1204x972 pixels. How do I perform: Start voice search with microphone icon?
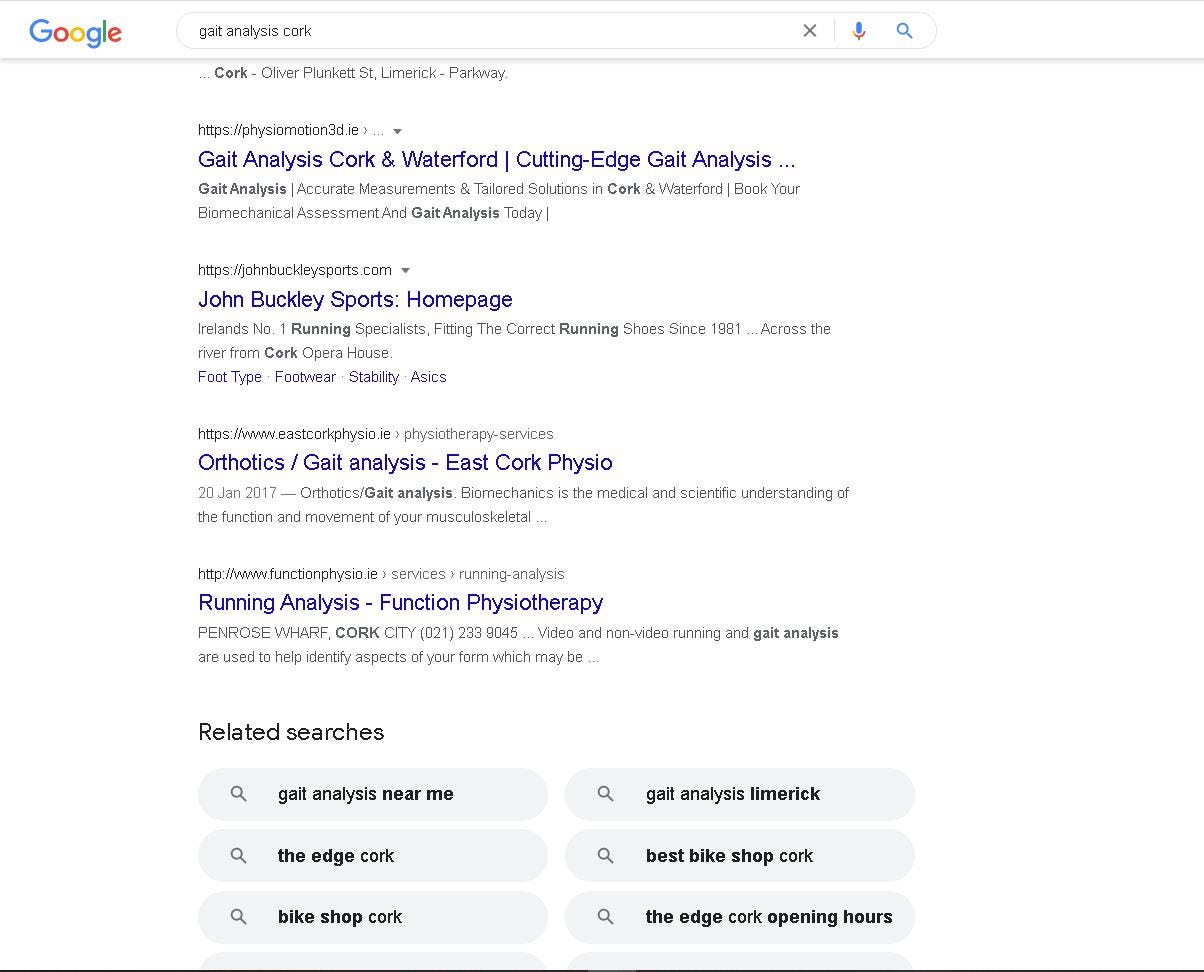[x=858, y=31]
